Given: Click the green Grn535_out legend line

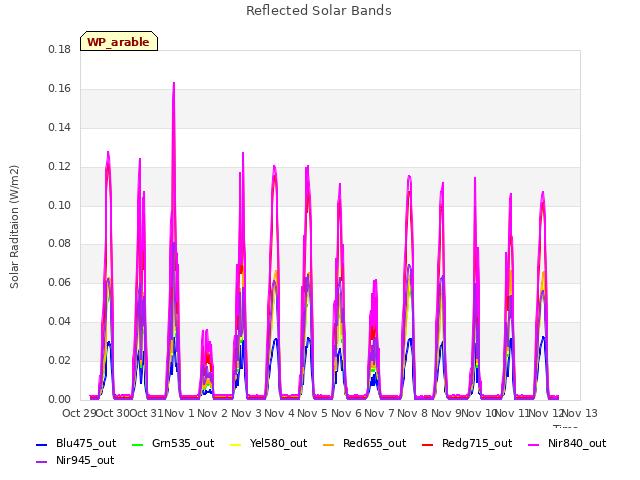Looking at the screenshot, I should pyautogui.click(x=138, y=444).
